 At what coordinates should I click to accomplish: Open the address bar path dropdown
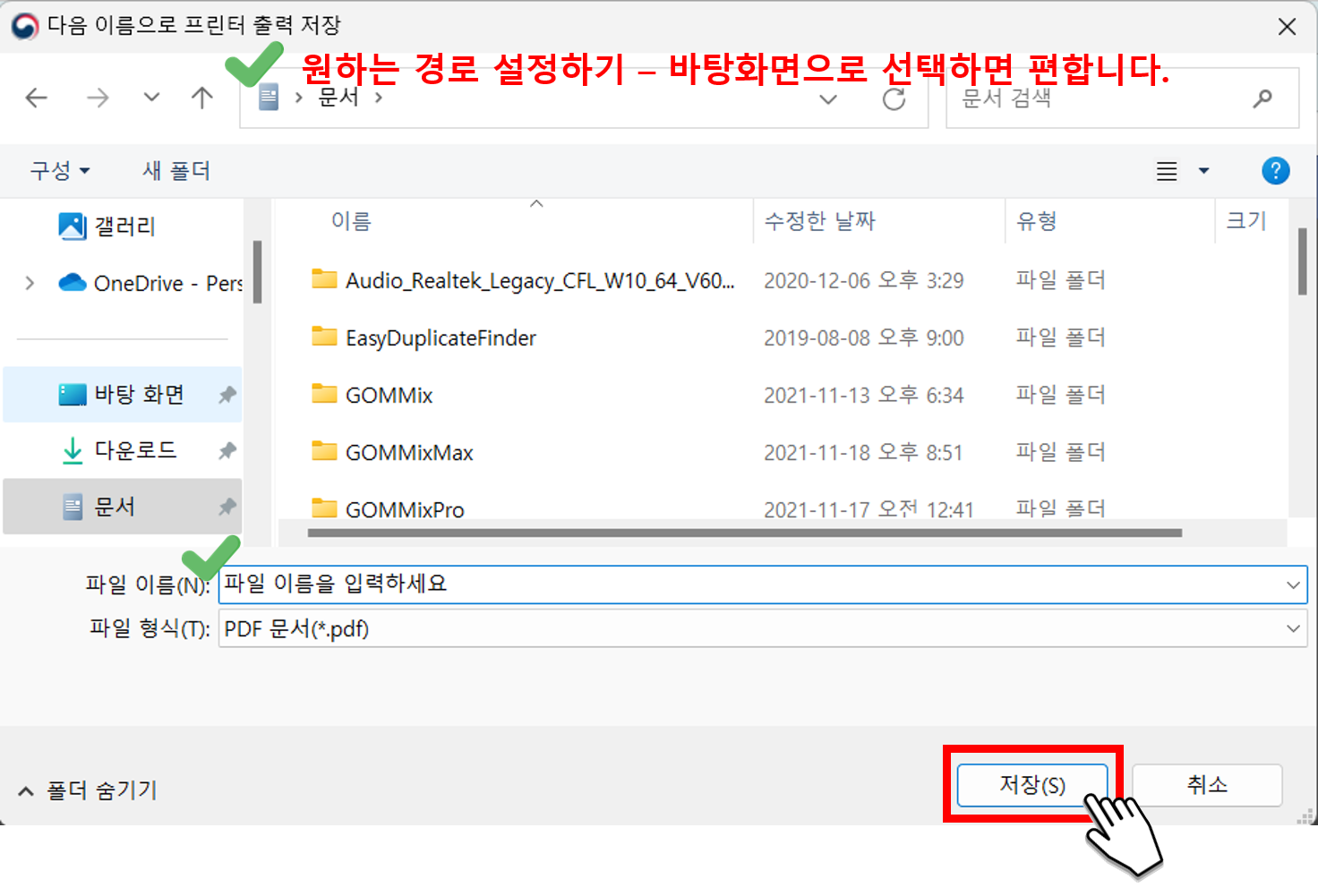click(828, 99)
